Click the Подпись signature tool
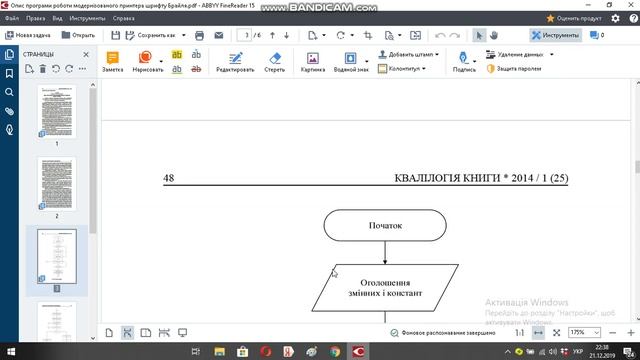The height and width of the screenshot is (360, 640). (x=464, y=62)
